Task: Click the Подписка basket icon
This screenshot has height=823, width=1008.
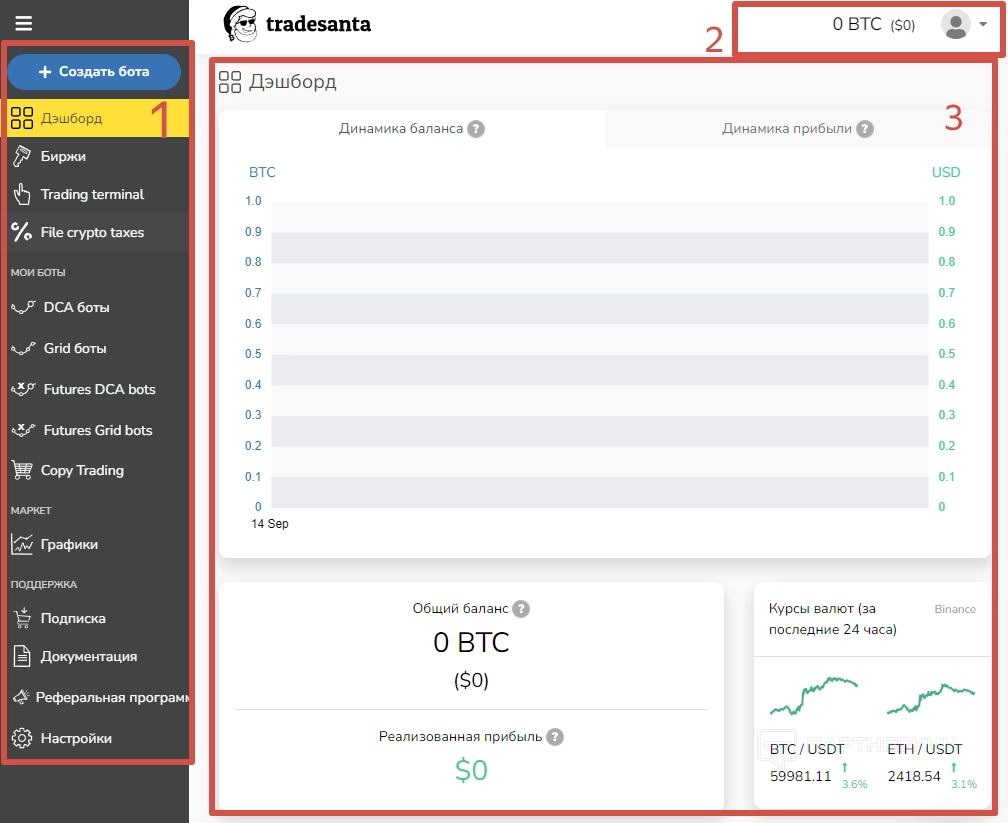Action: pos(22,618)
